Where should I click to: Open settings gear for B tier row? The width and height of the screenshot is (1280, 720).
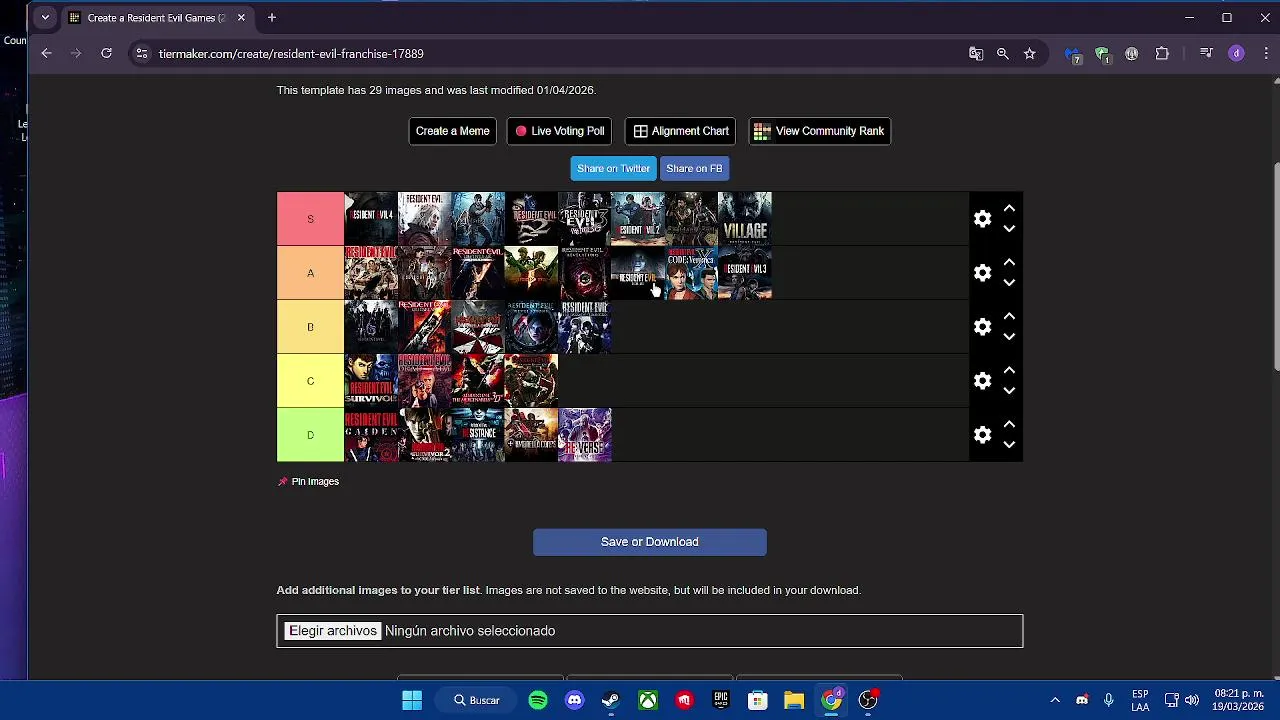pyautogui.click(x=982, y=327)
